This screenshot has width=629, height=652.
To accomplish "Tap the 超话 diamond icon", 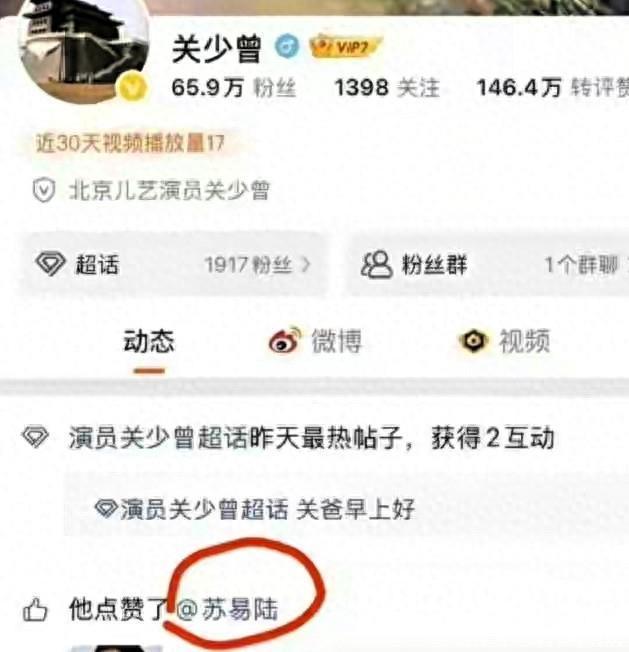I will (50, 264).
